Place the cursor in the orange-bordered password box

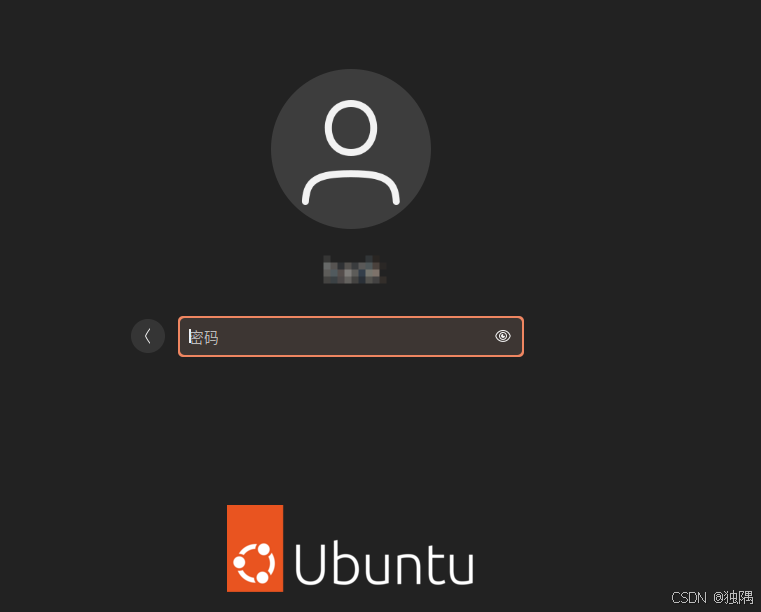tap(351, 336)
